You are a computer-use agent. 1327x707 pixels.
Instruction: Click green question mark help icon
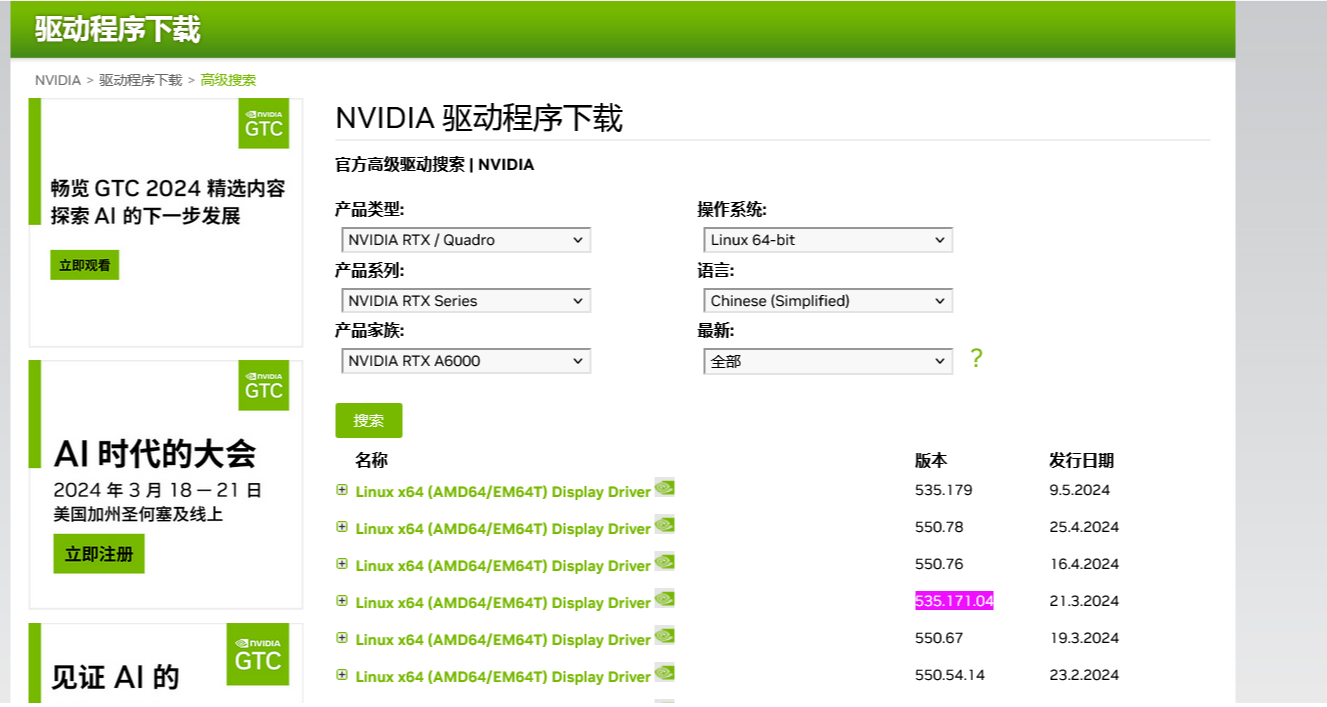976,359
